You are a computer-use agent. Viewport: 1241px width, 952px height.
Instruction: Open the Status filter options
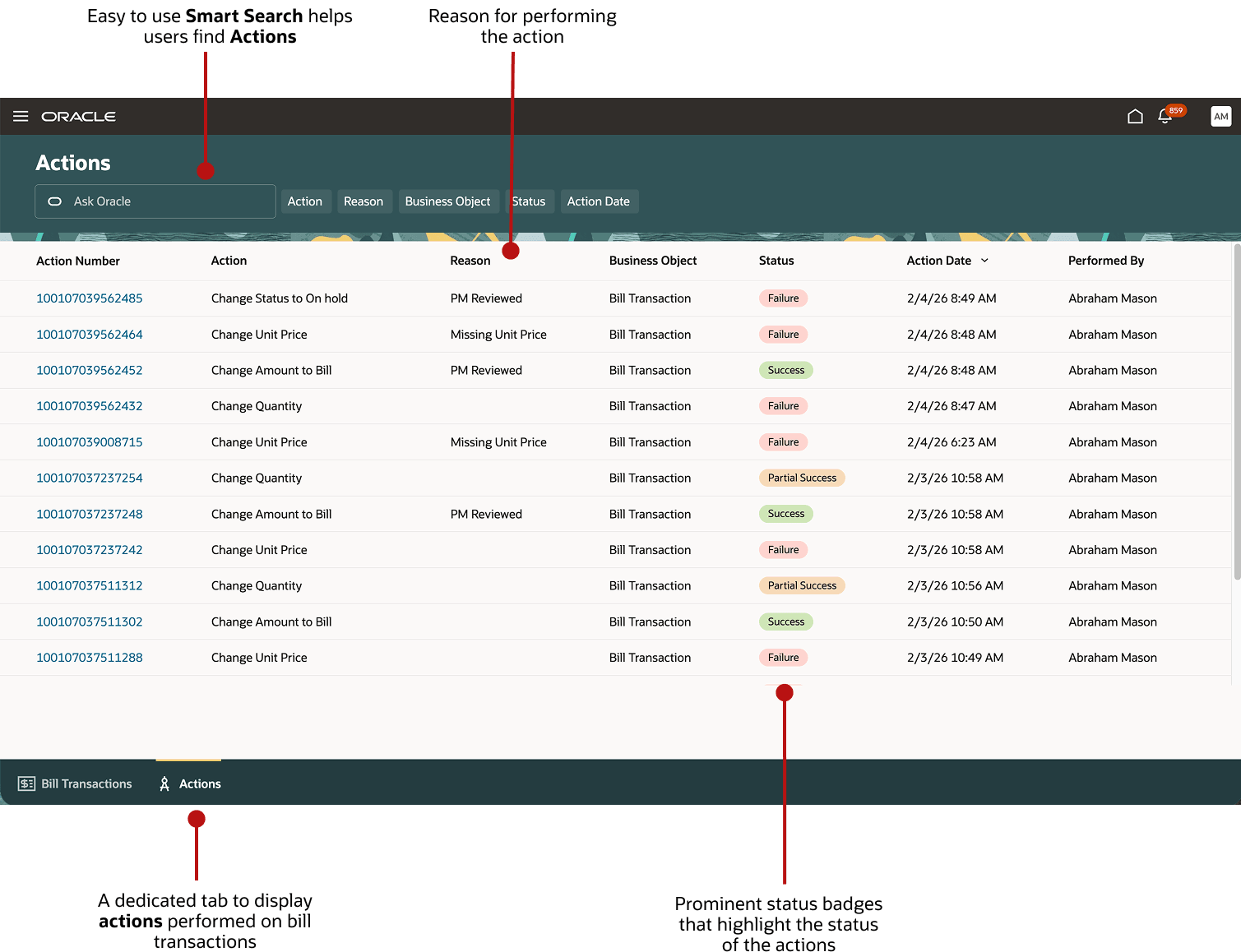click(x=529, y=201)
